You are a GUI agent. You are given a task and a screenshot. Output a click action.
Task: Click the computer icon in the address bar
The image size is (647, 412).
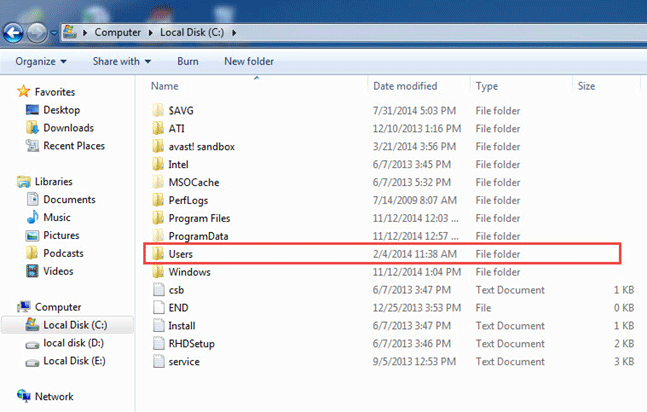coord(70,32)
